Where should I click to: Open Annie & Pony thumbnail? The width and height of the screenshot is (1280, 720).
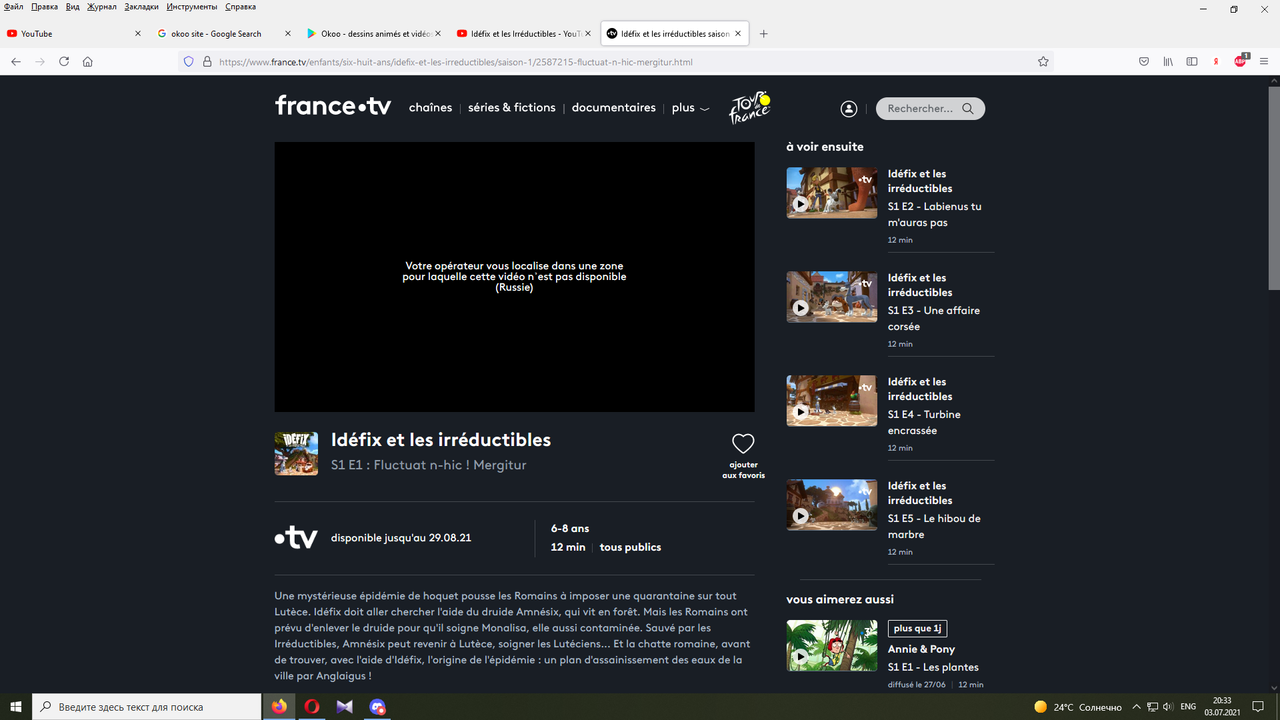(x=831, y=645)
